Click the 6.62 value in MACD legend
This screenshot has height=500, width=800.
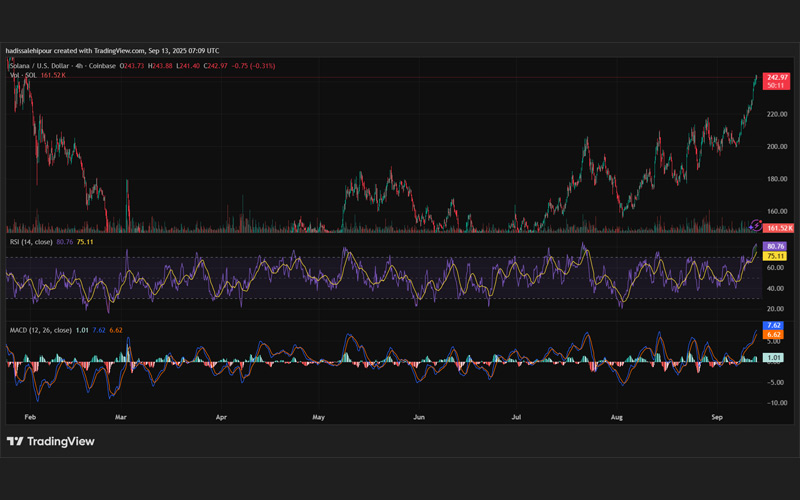(116, 330)
